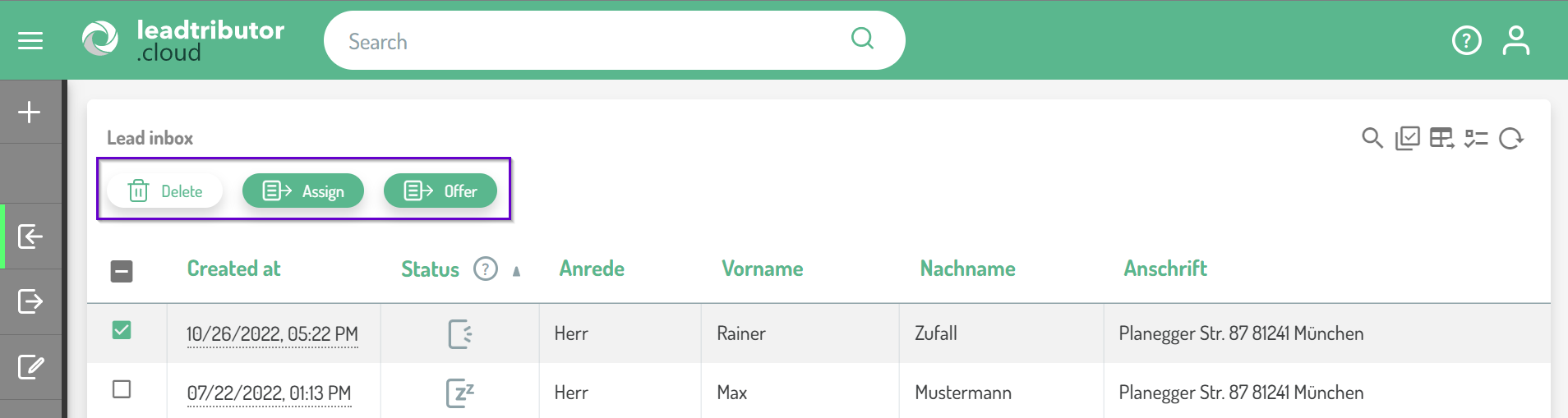Open the table column settings icon

pos(1441,138)
